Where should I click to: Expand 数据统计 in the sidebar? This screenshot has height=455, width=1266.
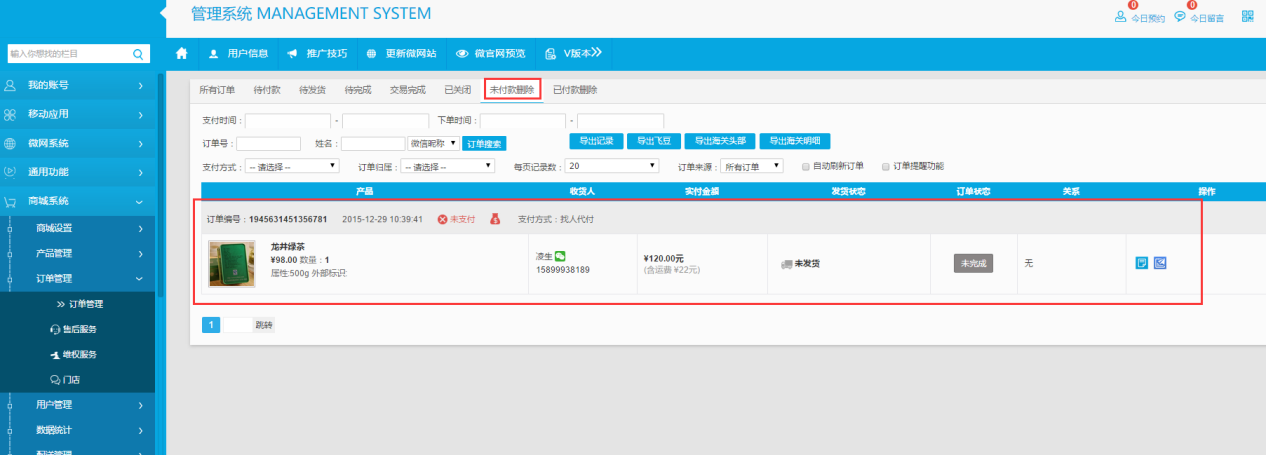point(77,430)
